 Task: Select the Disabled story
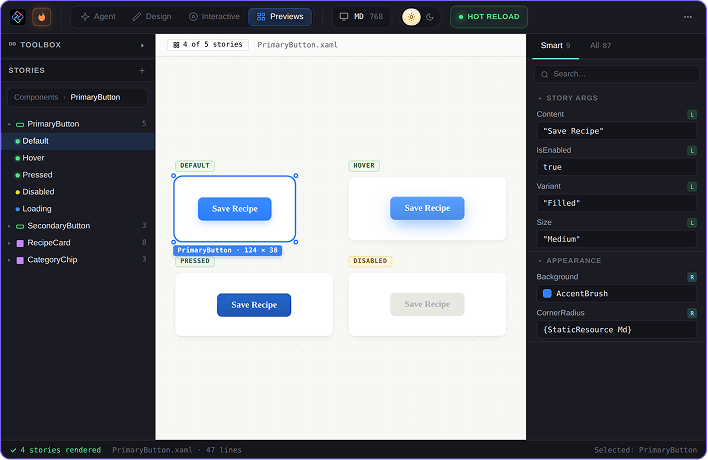pyautogui.click(x=78, y=192)
